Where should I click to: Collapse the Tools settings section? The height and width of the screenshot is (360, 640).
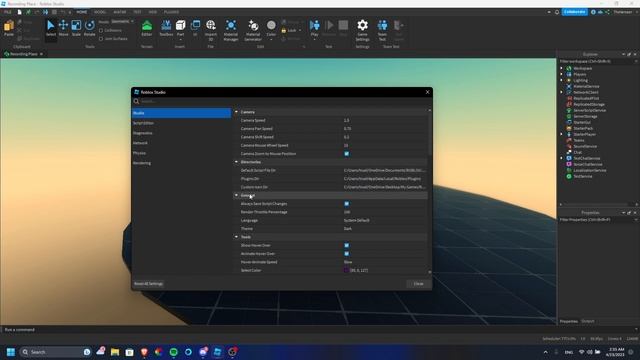pyautogui.click(x=236, y=237)
